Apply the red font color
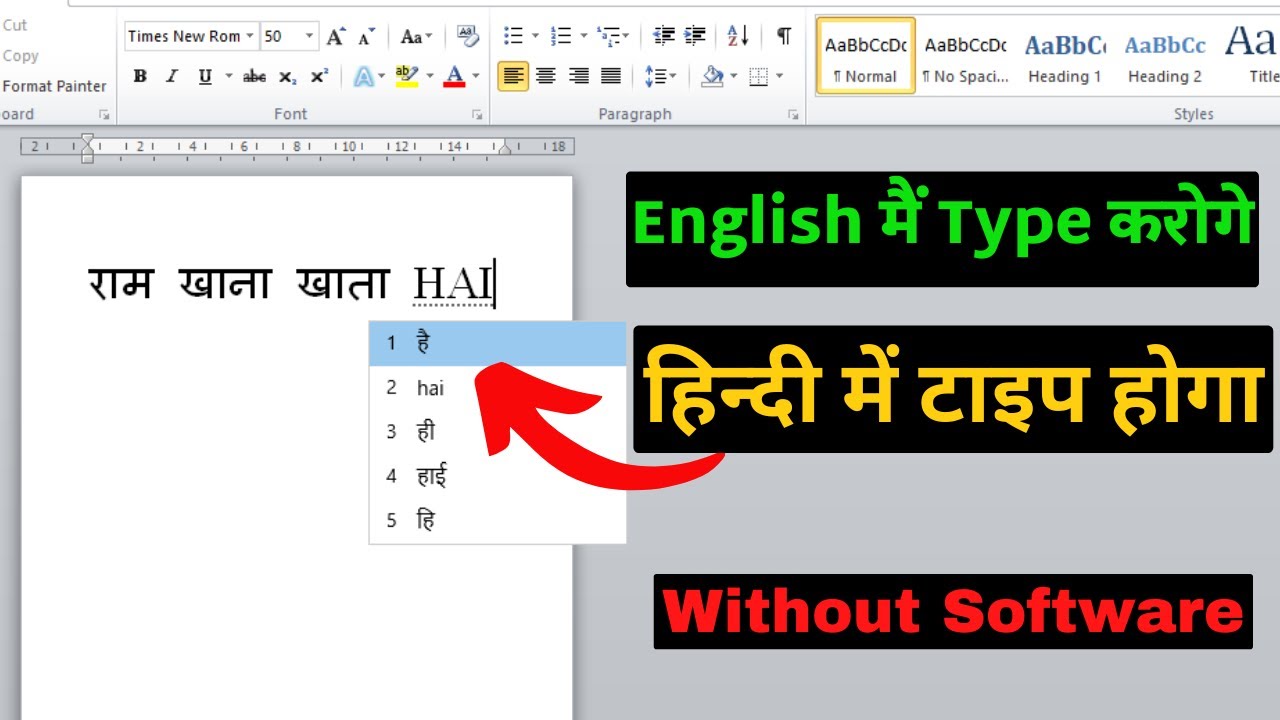The height and width of the screenshot is (720, 1280). pos(454,76)
